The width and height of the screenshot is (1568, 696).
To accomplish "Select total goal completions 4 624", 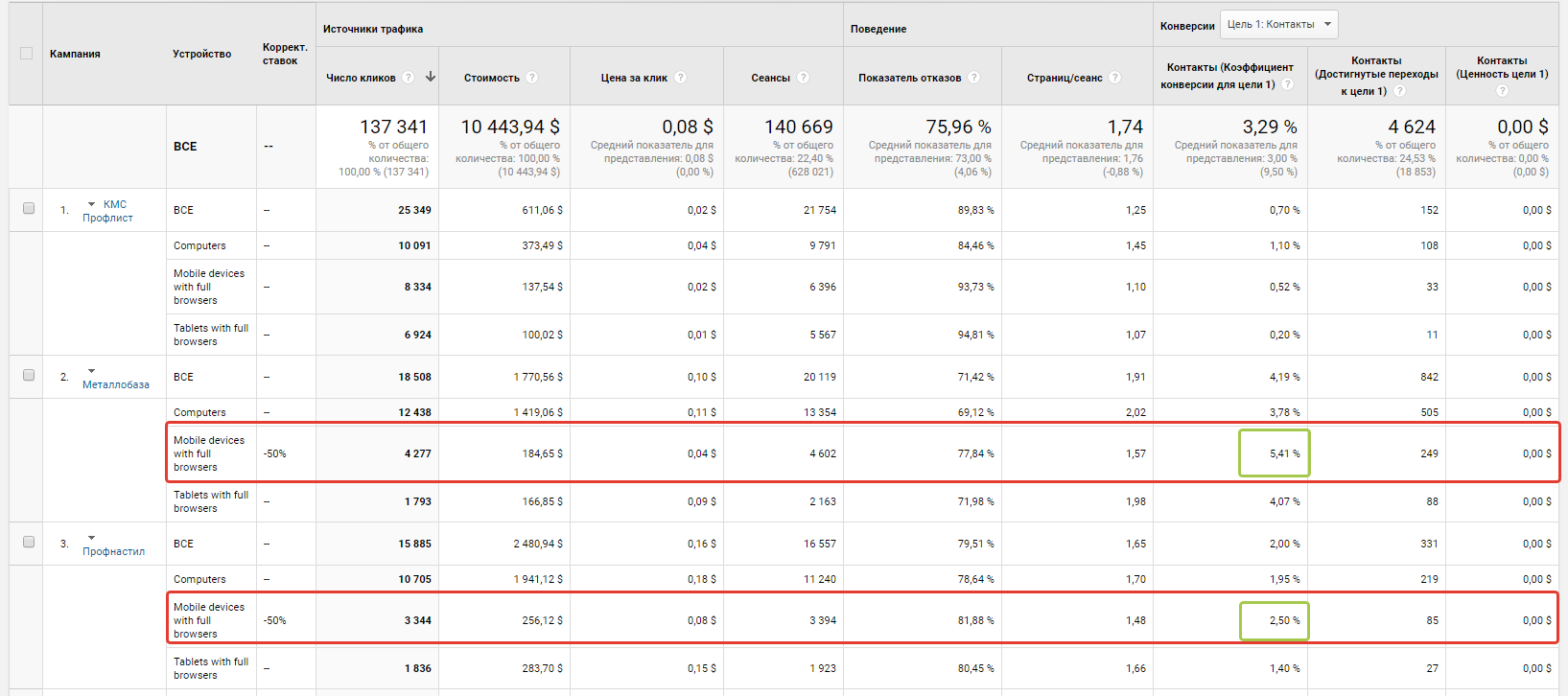I will pyautogui.click(x=1412, y=127).
